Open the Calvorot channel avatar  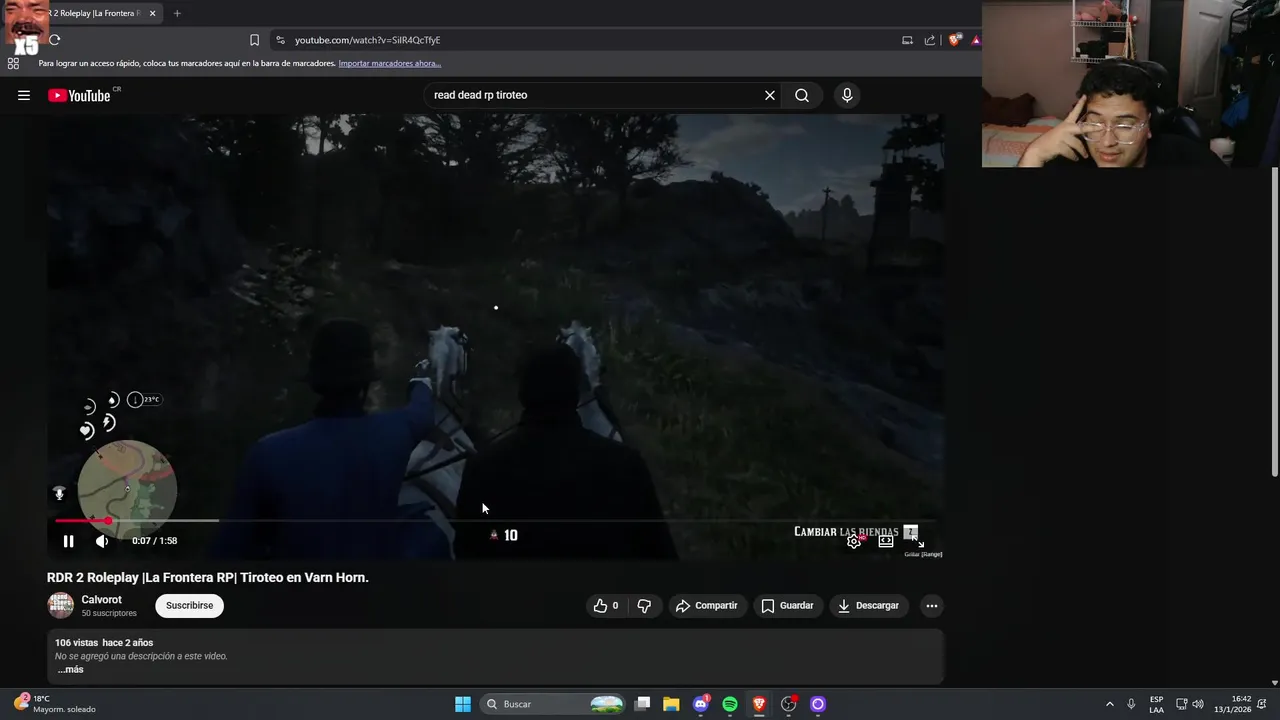61,605
